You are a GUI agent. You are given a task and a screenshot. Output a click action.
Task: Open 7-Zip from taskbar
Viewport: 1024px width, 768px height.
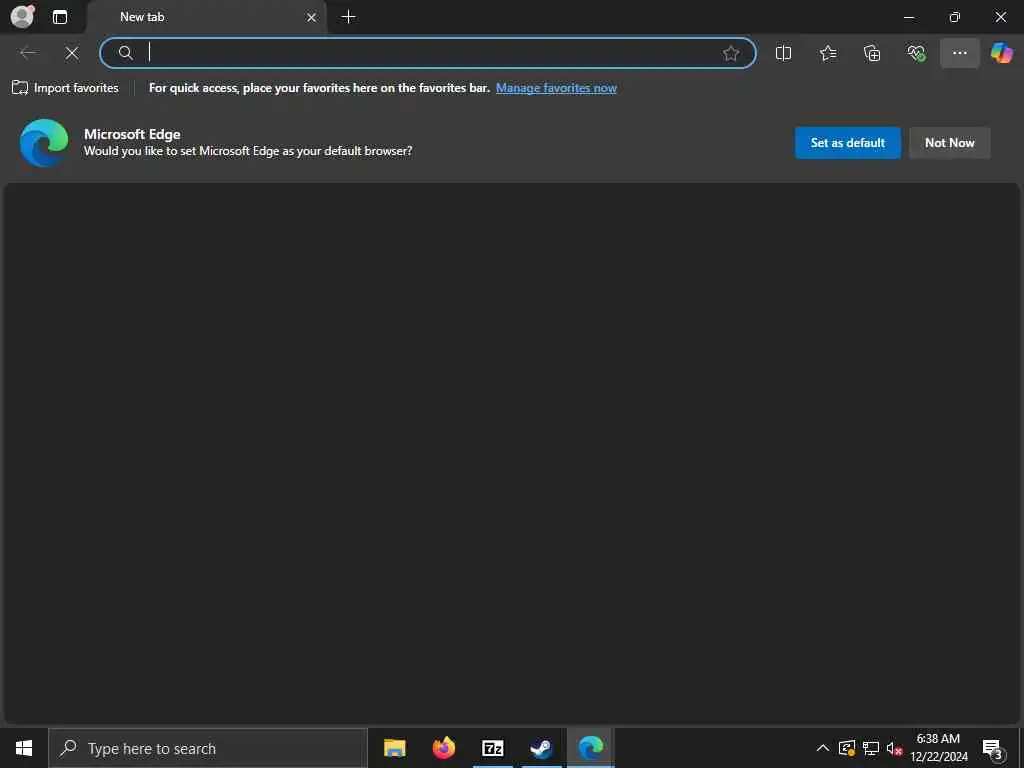point(492,748)
